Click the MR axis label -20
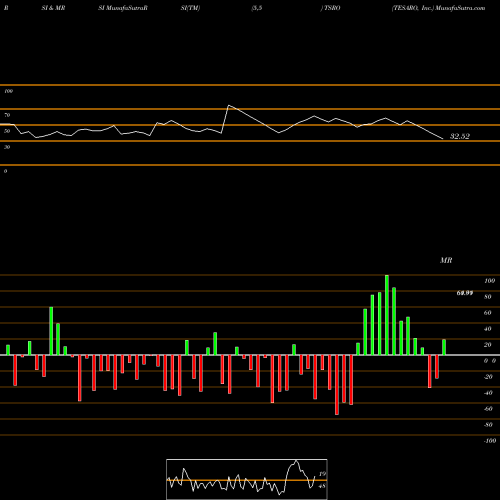Image resolution: width=500 pixels, height=500 pixels. [x=488, y=377]
